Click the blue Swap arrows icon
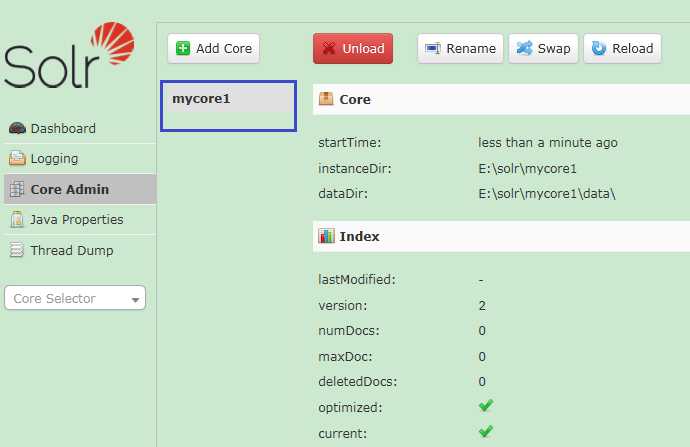690x447 pixels. click(524, 48)
